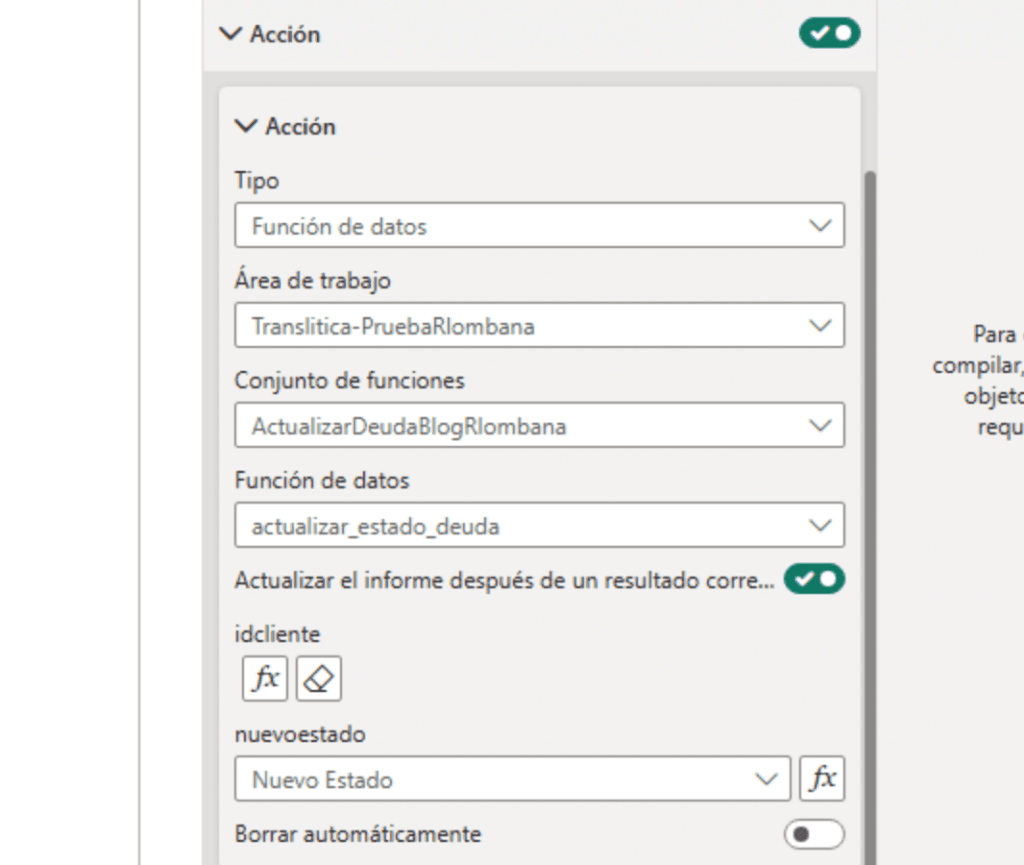Enable the Borrar automáticamente switch

(814, 834)
